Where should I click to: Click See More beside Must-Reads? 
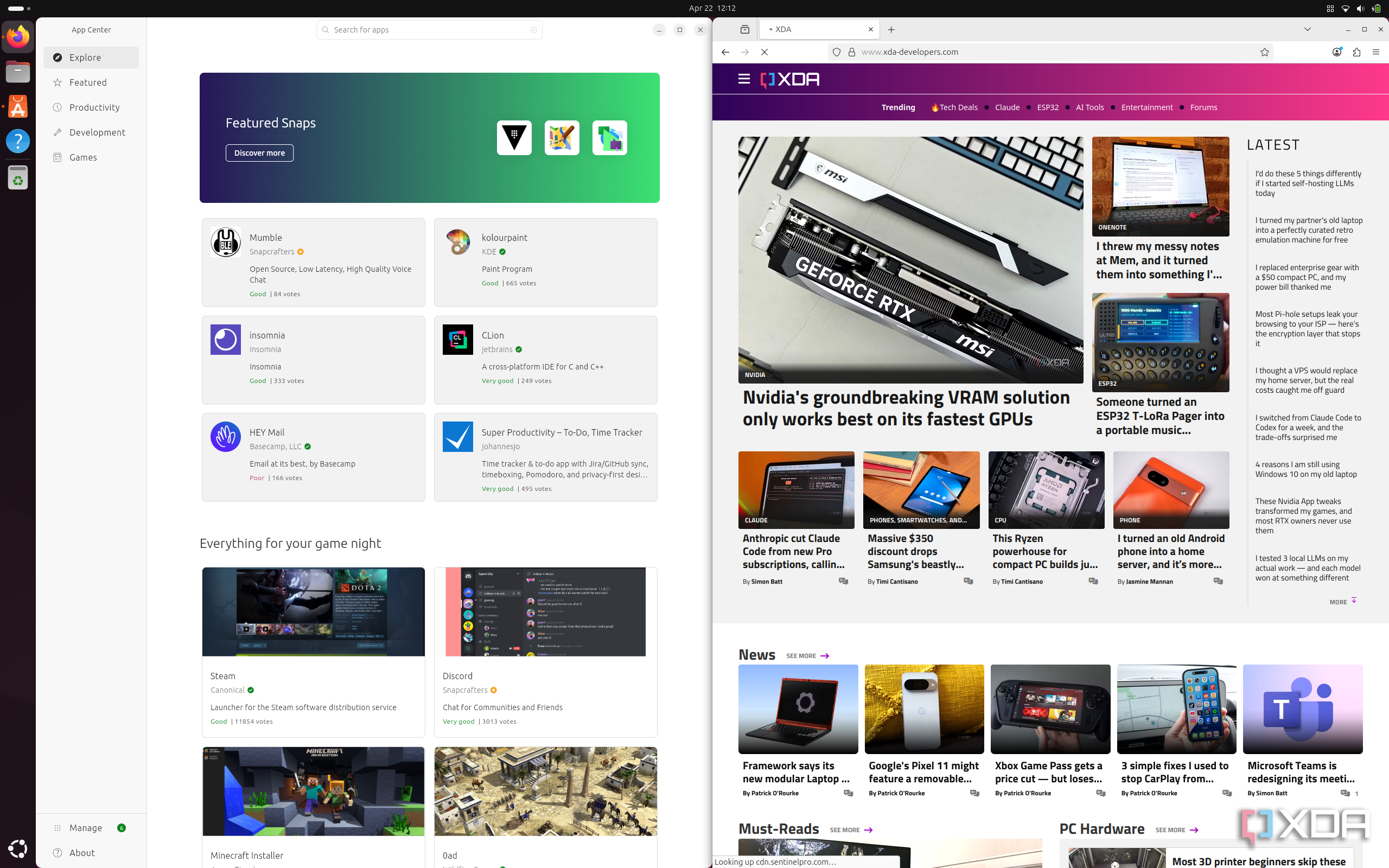click(851, 830)
